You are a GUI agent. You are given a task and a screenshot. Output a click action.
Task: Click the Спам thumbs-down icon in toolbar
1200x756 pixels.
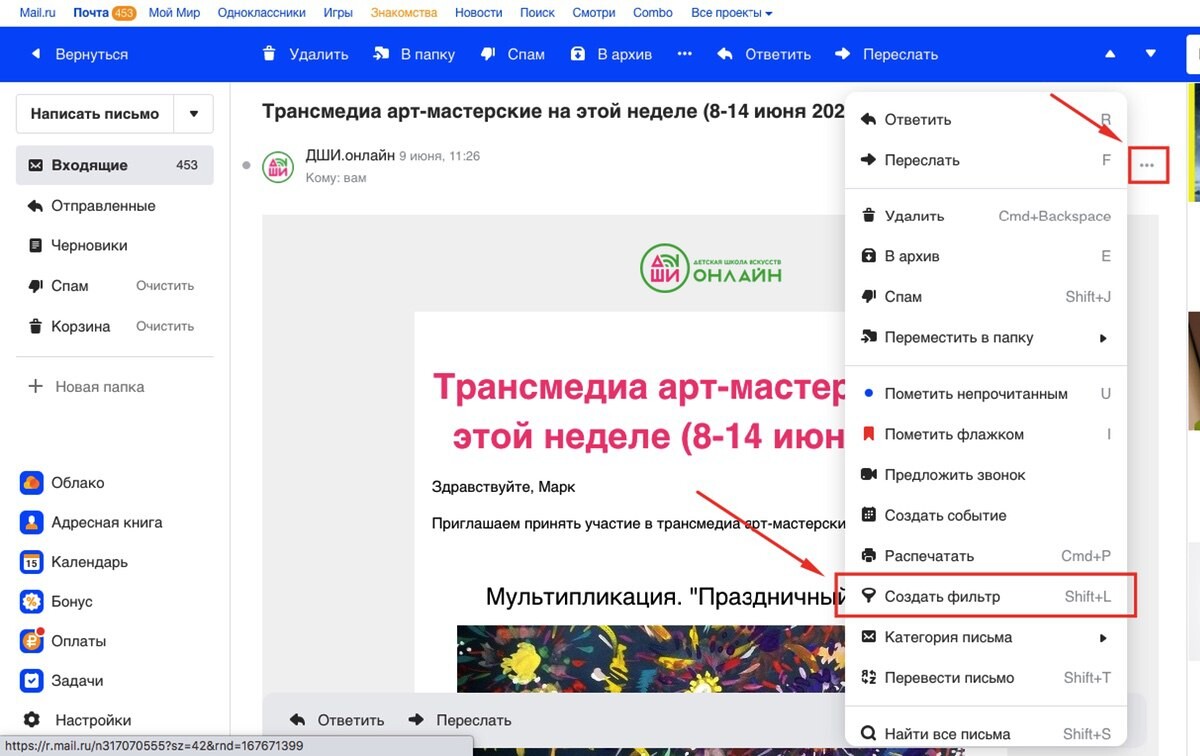pyautogui.click(x=488, y=54)
